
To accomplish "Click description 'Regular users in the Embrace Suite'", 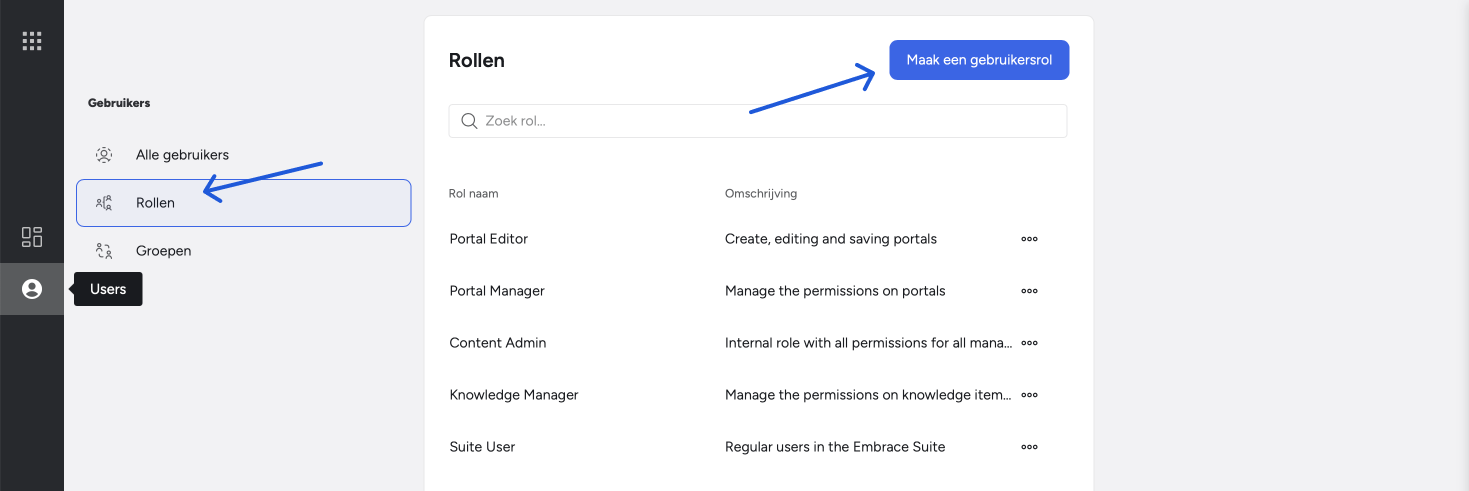I will [x=835, y=447].
